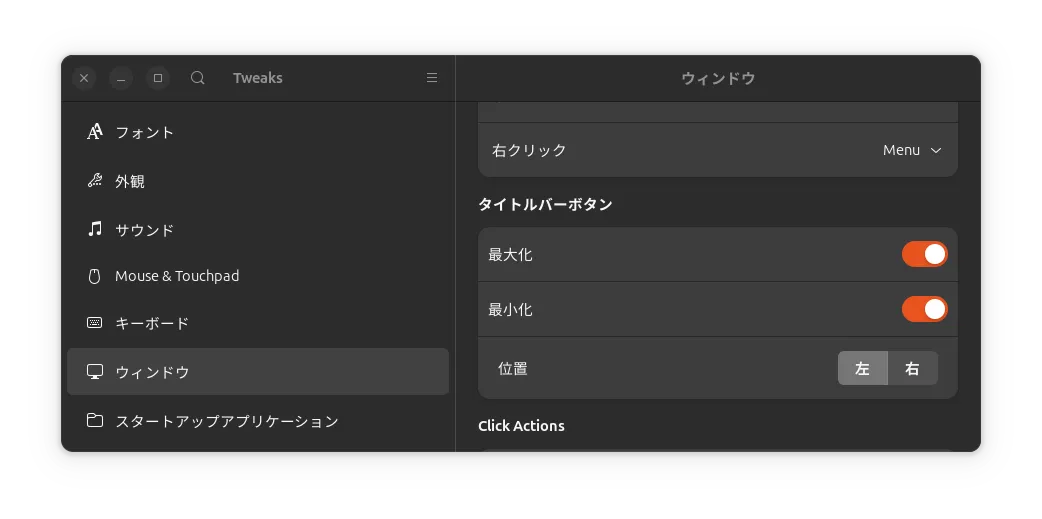Open the hamburger menu in Tweaks header
1042x519 pixels.
(x=432, y=78)
